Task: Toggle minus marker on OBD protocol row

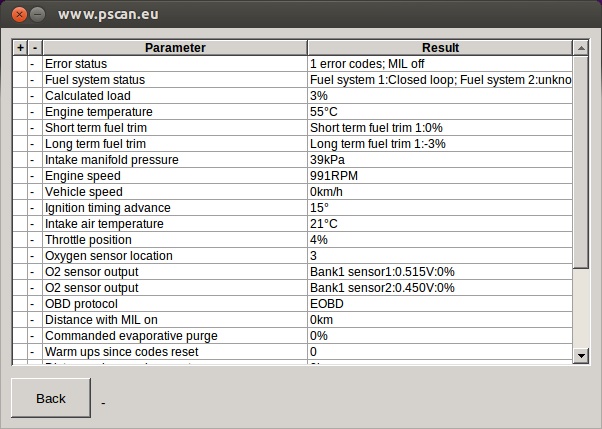Action: 35,304
